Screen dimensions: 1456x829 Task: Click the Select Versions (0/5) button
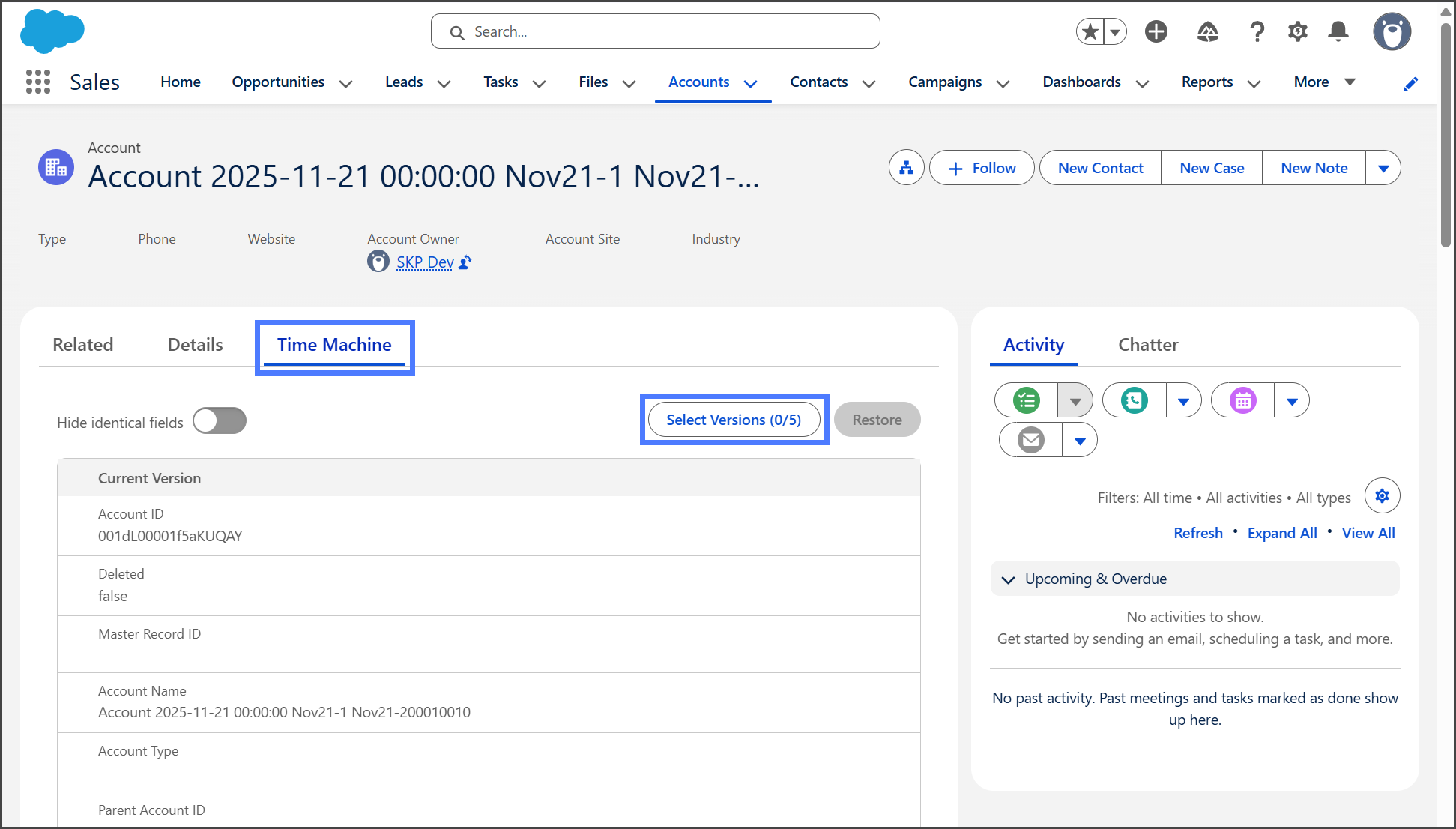pyautogui.click(x=734, y=420)
